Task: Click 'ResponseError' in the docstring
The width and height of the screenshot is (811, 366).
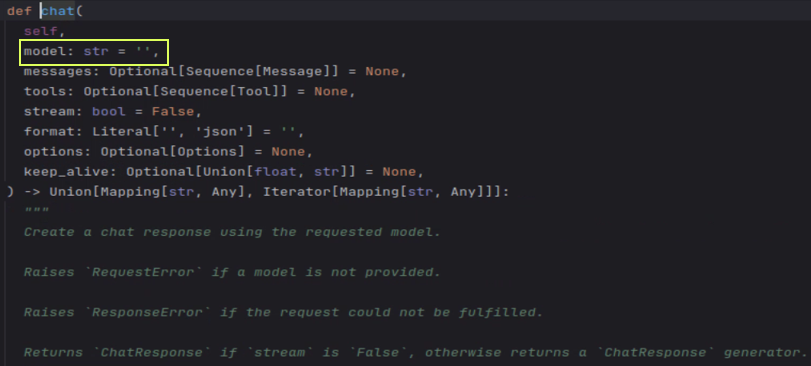Action: pos(147,313)
